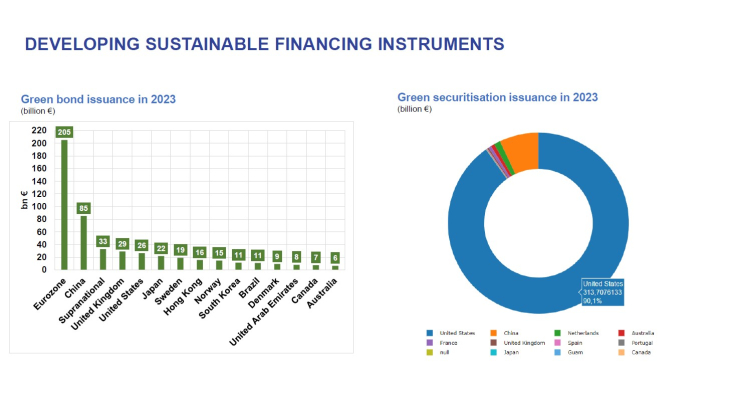
Task: Click the green Netherlands legend swatch
Action: 557,333
